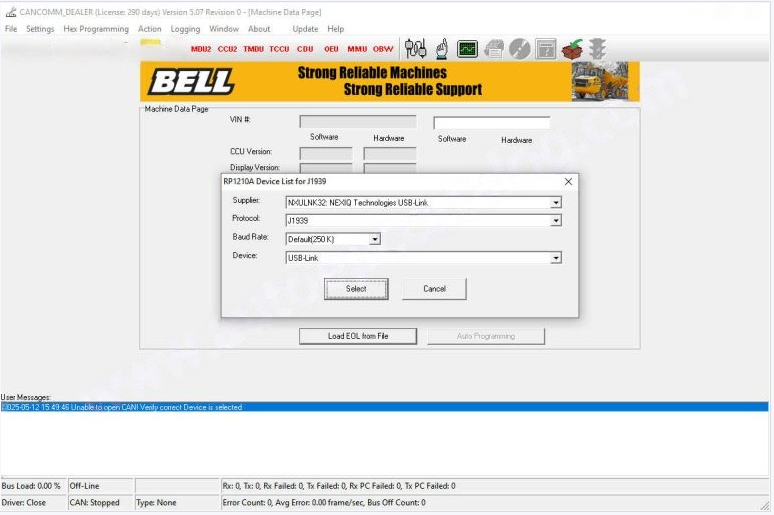This screenshot has height=515, width=774.
Task: Open the Update menu
Action: 305,29
